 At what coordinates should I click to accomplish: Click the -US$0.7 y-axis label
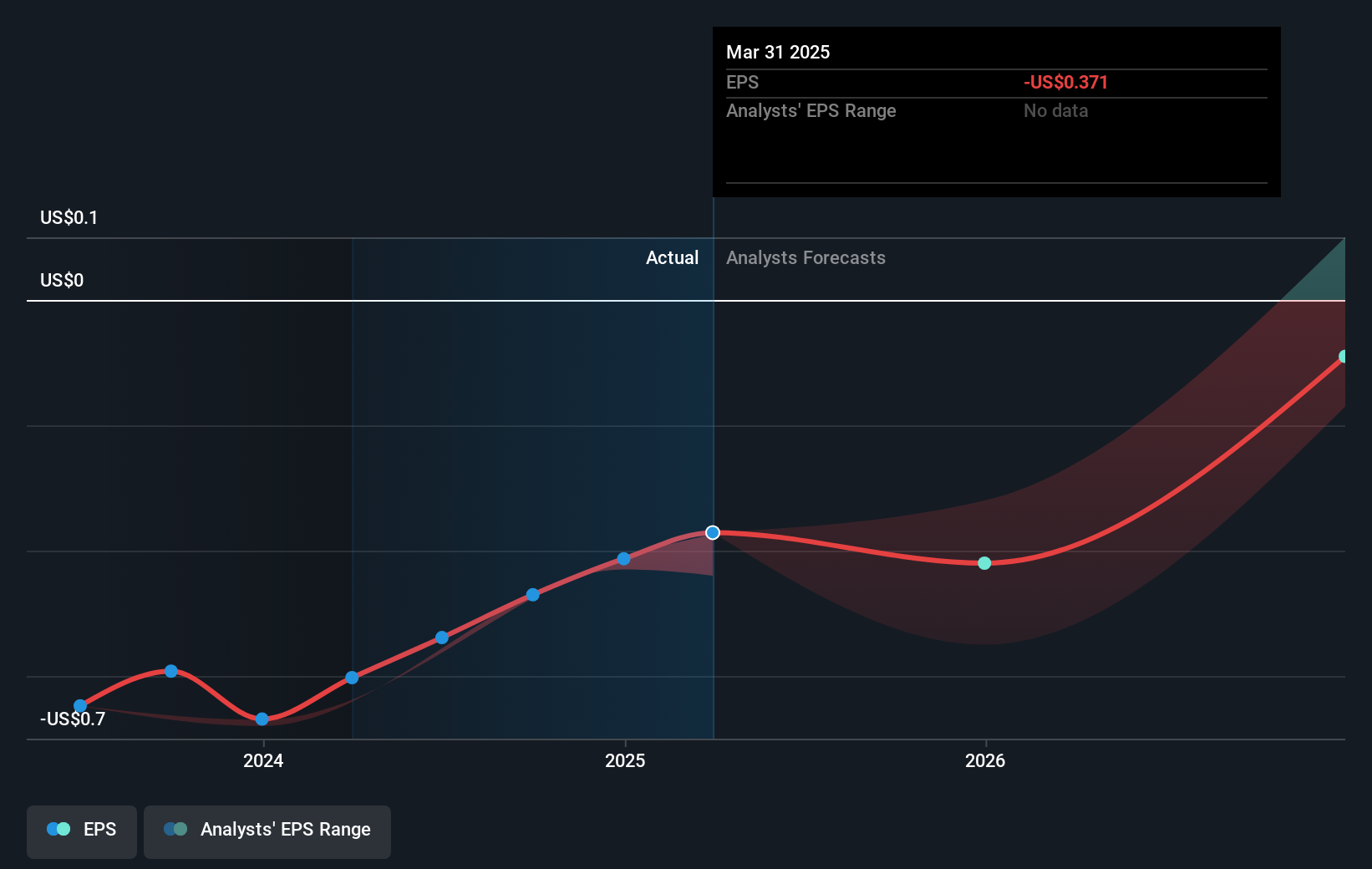pos(73,719)
